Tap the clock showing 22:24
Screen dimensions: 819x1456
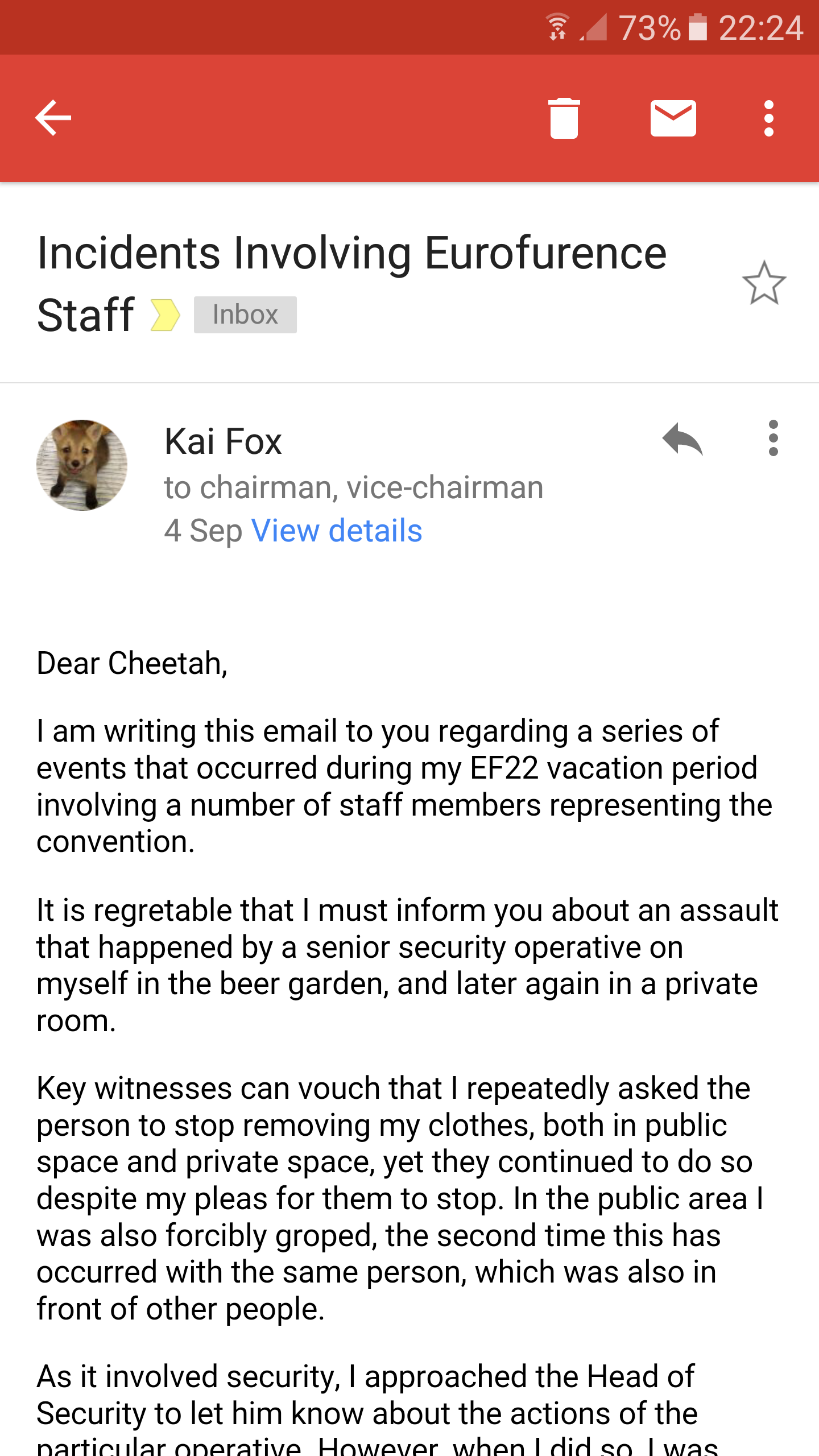[x=761, y=27]
